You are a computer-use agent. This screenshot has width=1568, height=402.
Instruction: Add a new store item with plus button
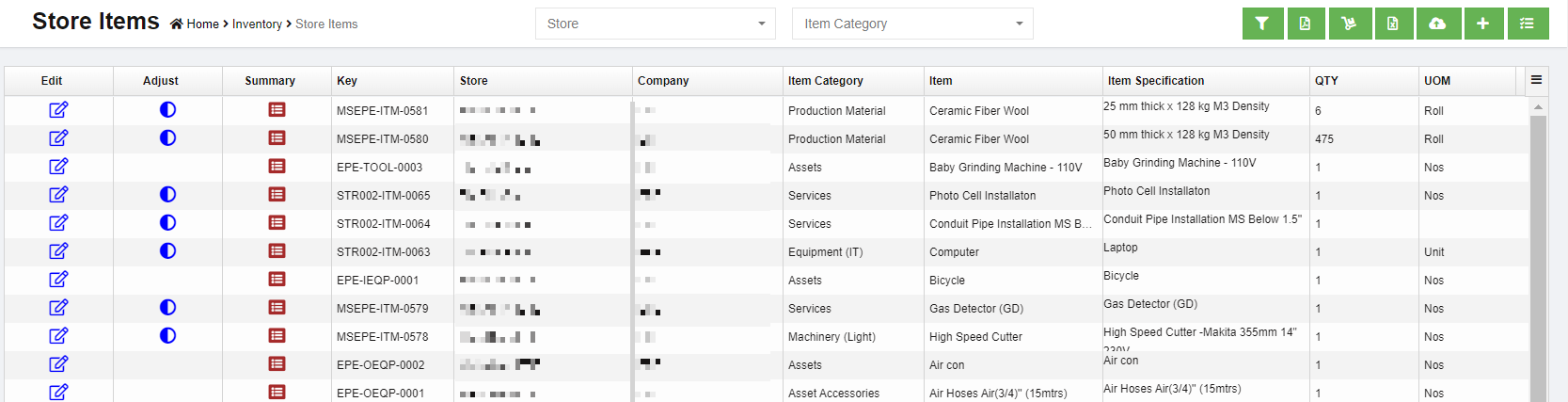1482,24
